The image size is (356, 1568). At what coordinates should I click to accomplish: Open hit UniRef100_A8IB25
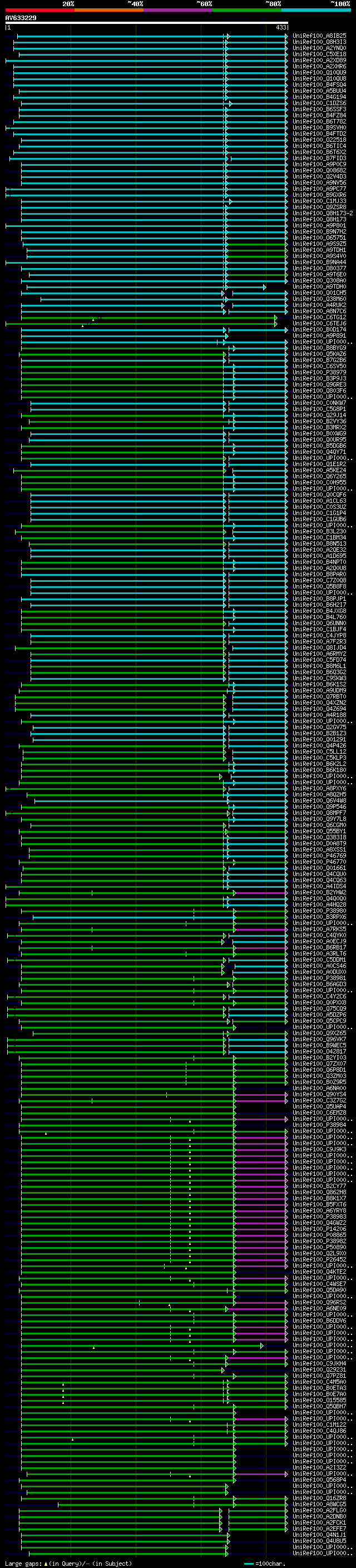pos(319,36)
